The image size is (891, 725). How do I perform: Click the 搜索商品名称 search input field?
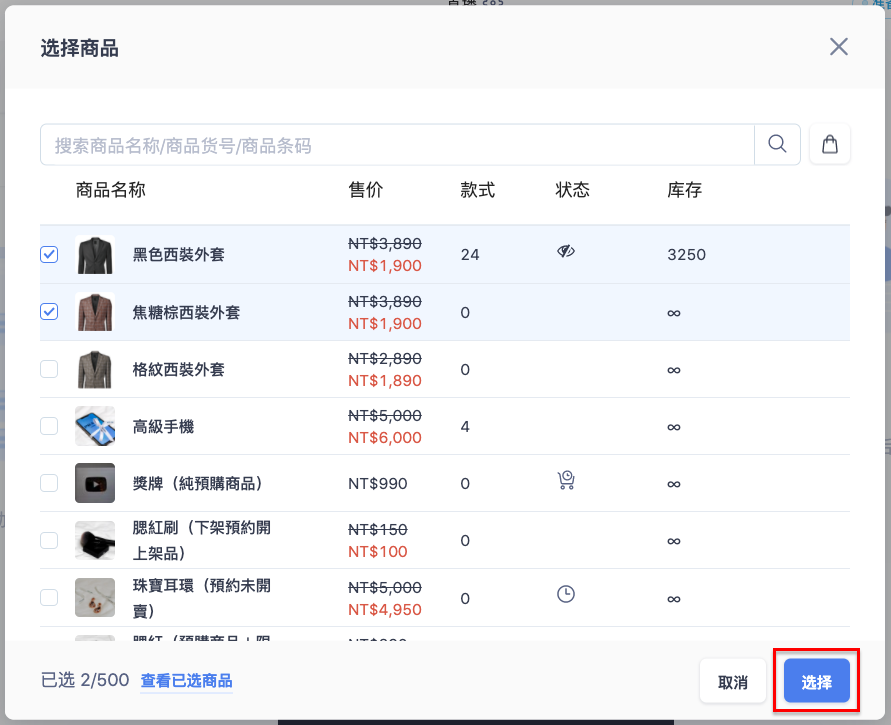point(397,145)
